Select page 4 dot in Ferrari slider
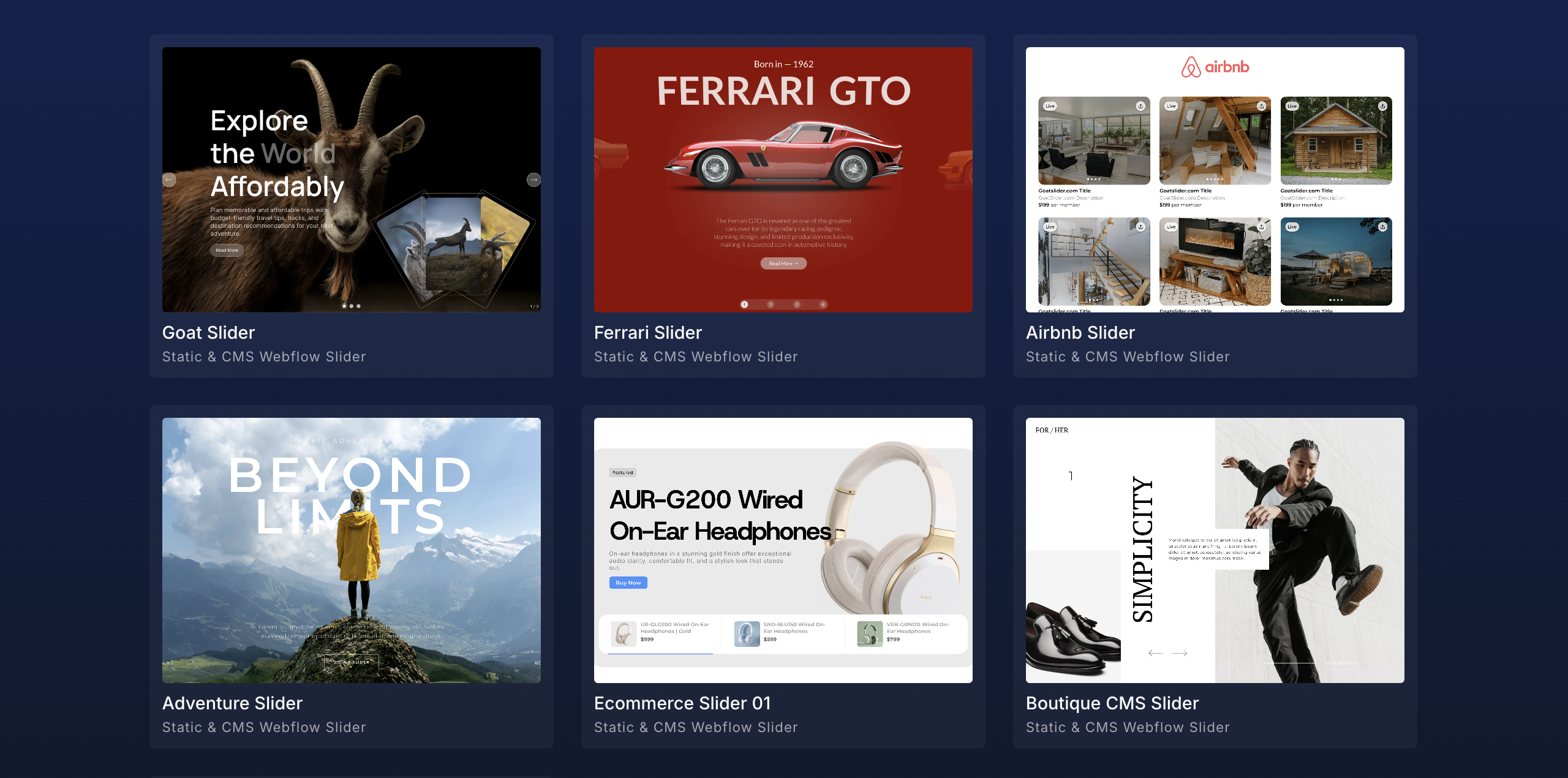Viewport: 1568px width, 778px height. (x=823, y=304)
